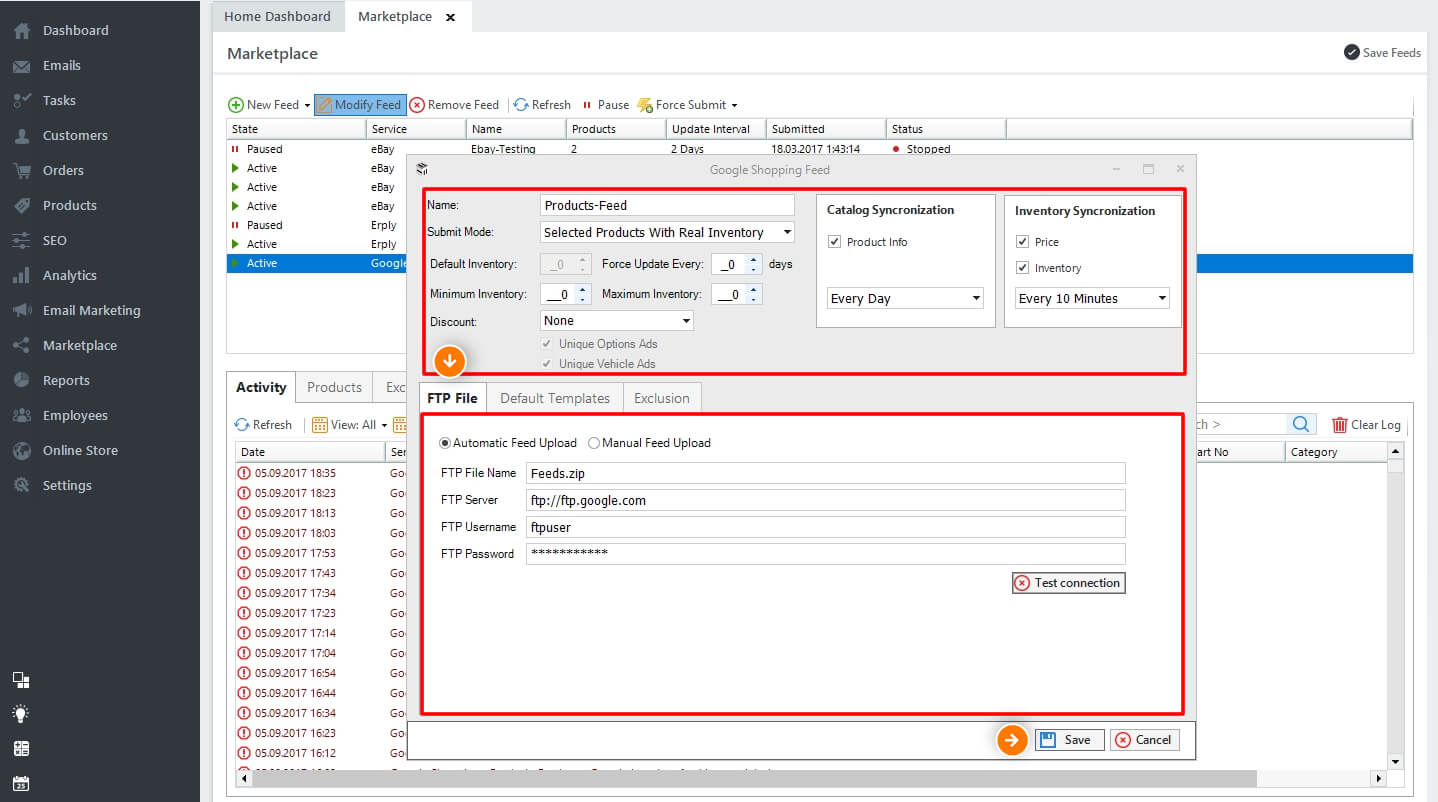This screenshot has width=1438, height=802.
Task: Toggle Inventory checkbox under Inventory Syncronization
Action: (x=1022, y=268)
